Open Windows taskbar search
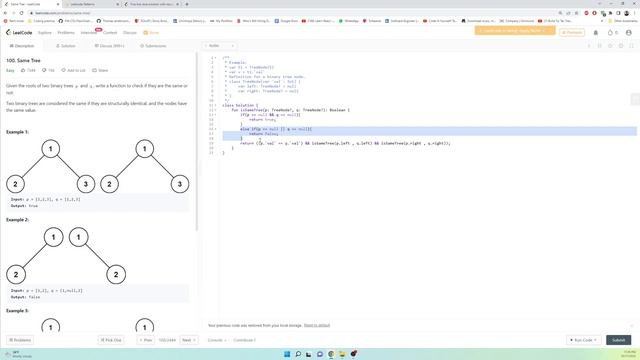640x360 pixels. tap(298, 354)
